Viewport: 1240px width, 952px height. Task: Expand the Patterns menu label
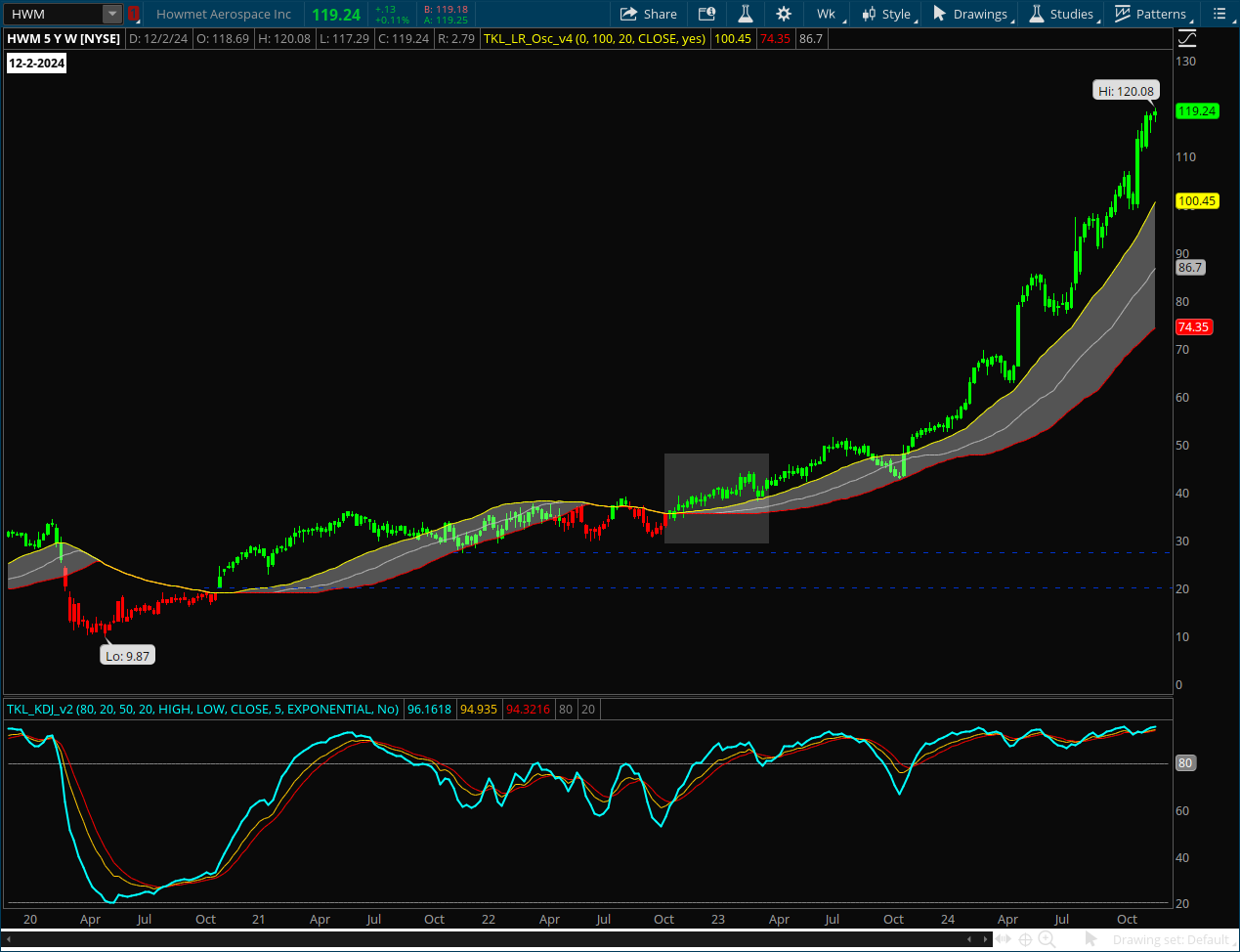1161,14
